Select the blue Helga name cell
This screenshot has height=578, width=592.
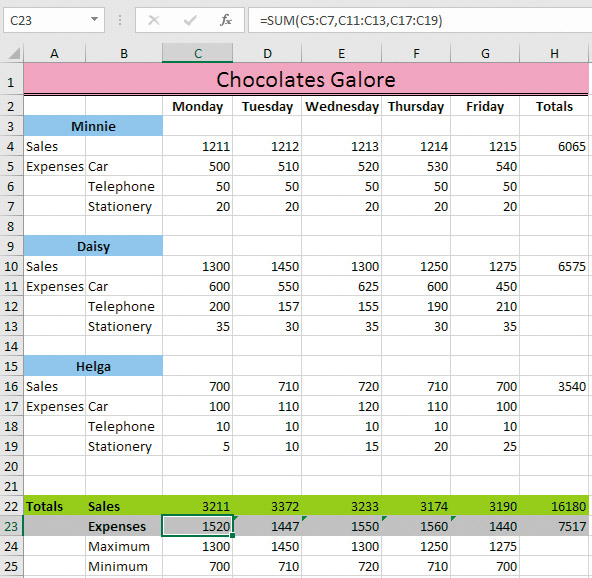pyautogui.click(x=93, y=366)
